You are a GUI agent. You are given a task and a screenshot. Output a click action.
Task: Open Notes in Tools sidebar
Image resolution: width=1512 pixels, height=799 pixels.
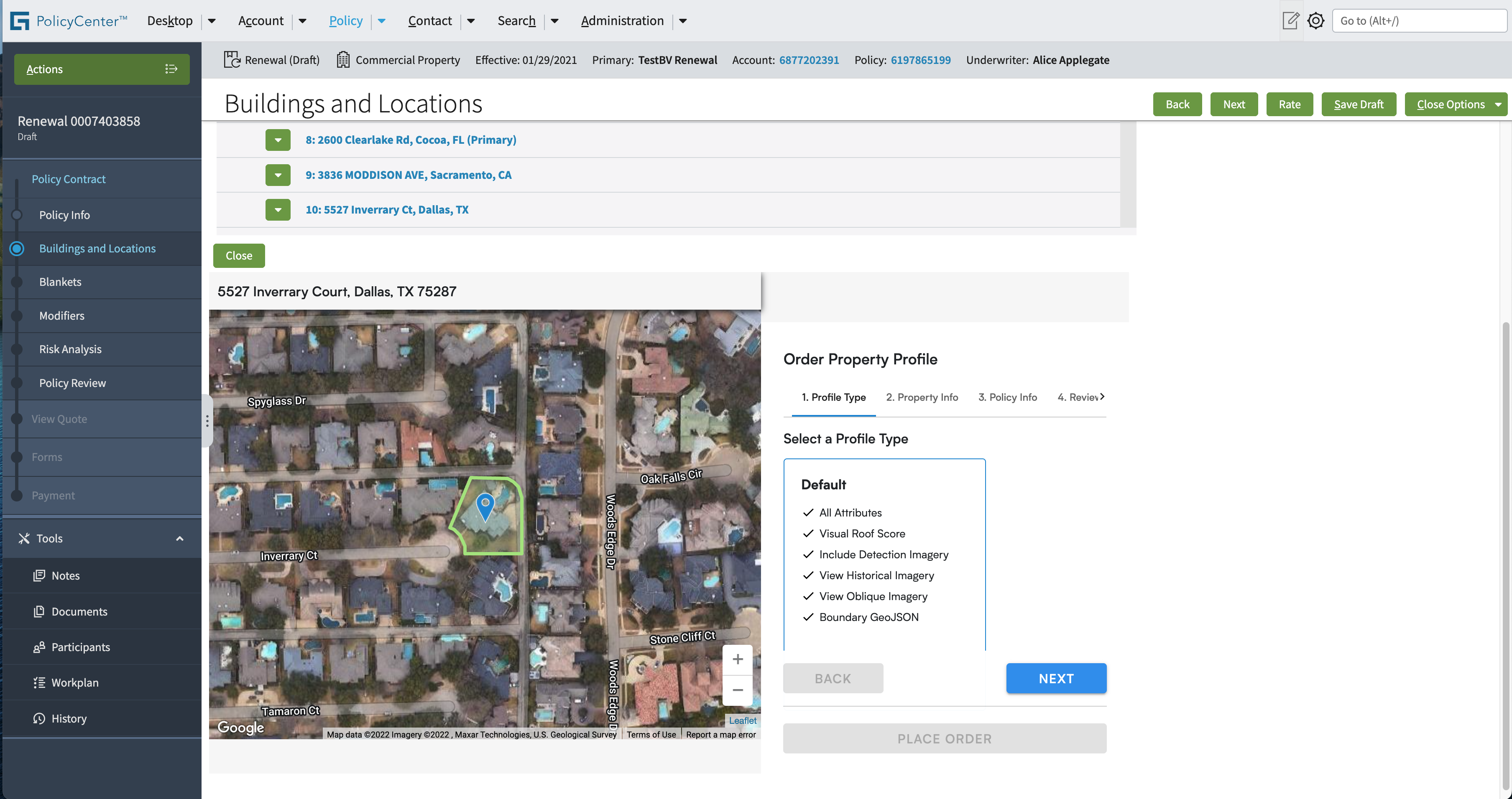(65, 575)
